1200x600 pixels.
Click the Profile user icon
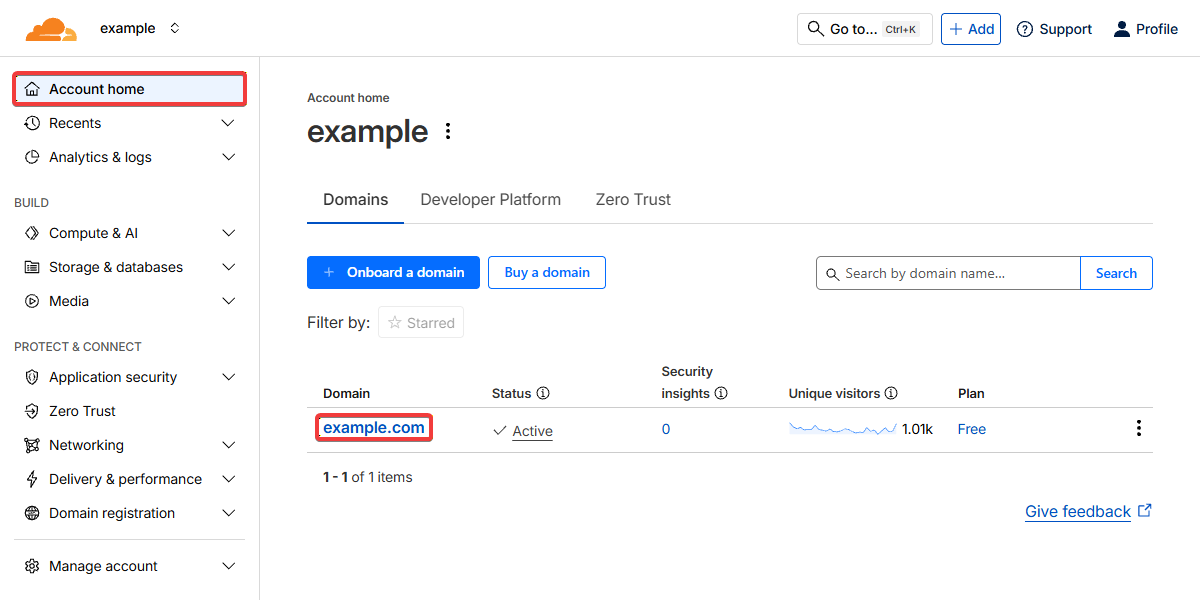[1121, 29]
